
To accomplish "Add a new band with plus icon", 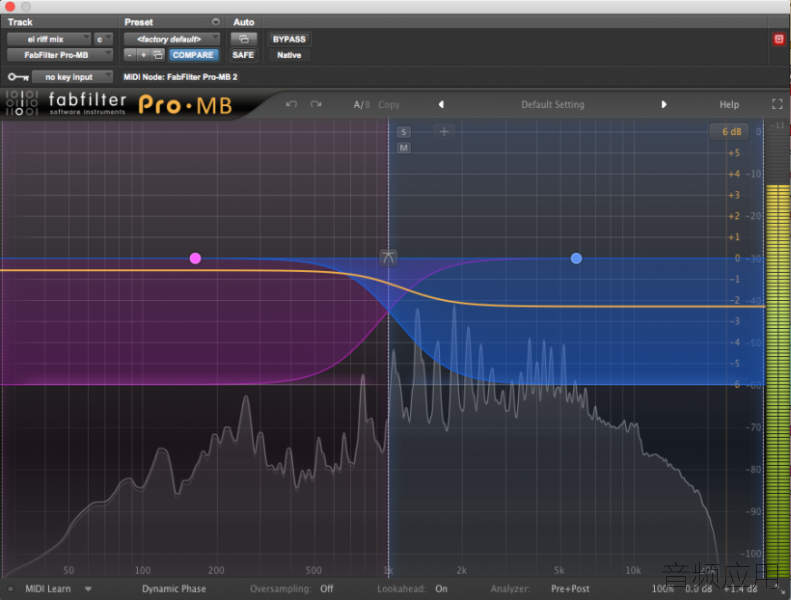I will tap(444, 132).
